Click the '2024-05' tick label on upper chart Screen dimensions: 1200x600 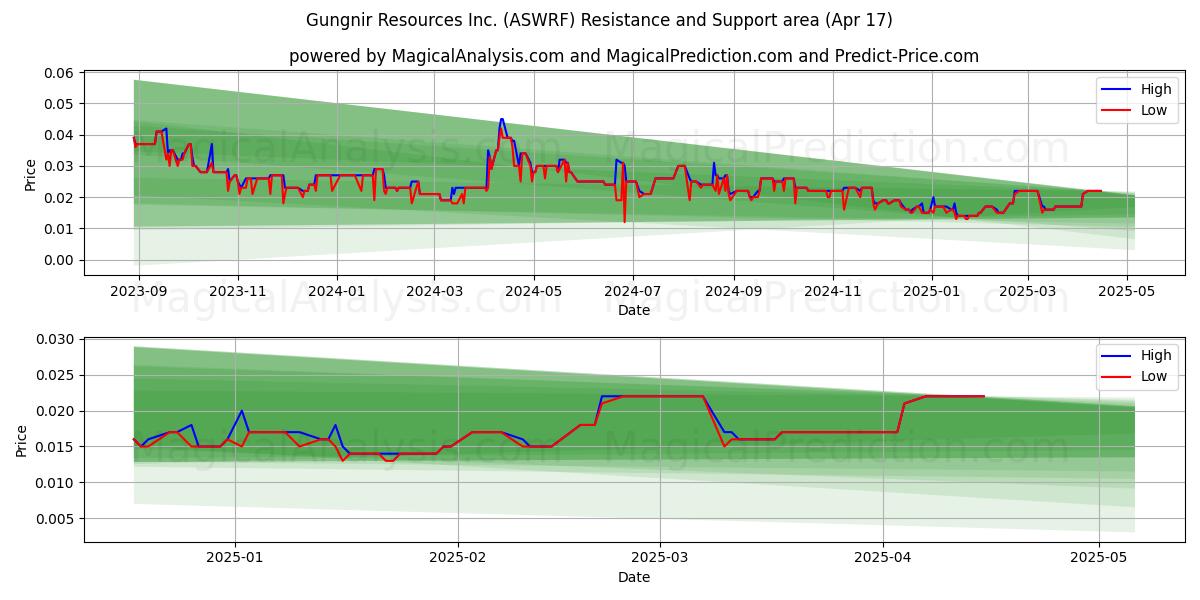(534, 290)
